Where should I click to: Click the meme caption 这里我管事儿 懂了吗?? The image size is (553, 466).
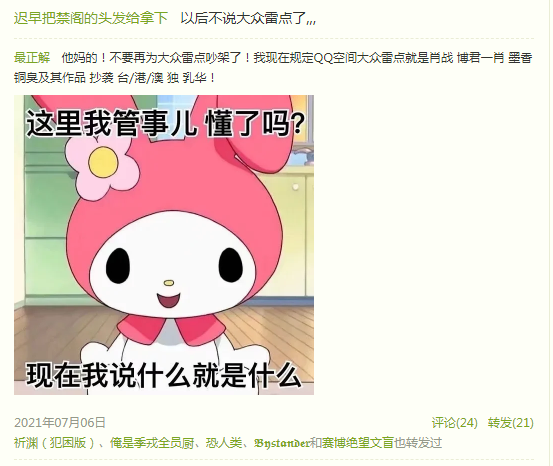pos(165,123)
